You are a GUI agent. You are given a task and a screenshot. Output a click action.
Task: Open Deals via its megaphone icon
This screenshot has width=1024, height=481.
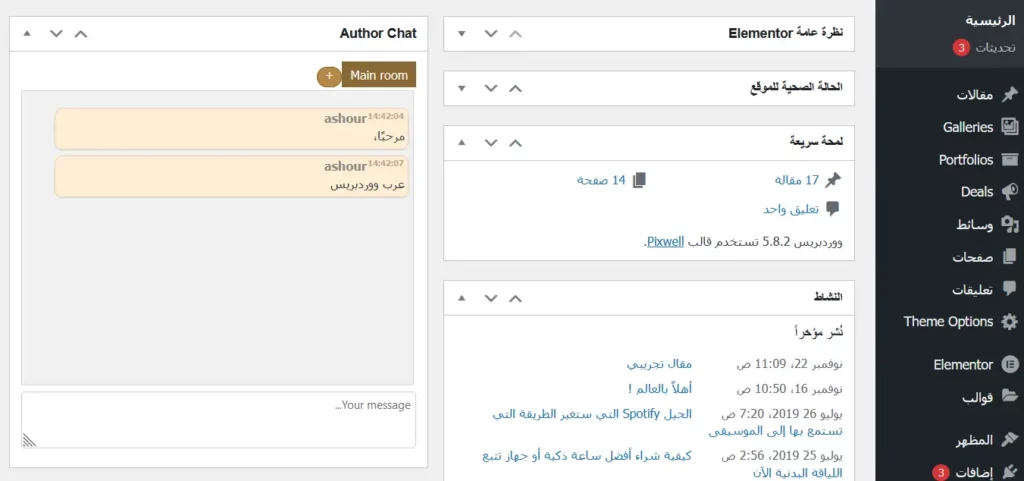pos(1009,192)
